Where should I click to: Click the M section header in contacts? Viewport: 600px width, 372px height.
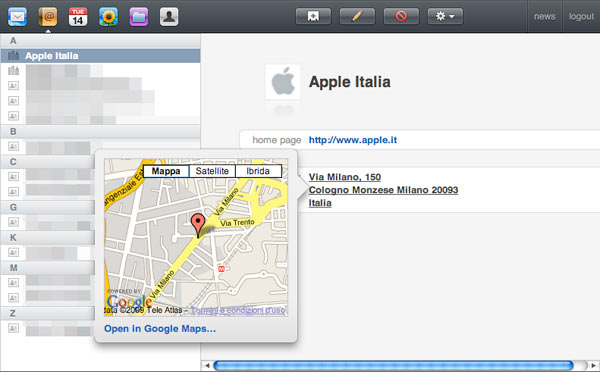tap(47, 268)
